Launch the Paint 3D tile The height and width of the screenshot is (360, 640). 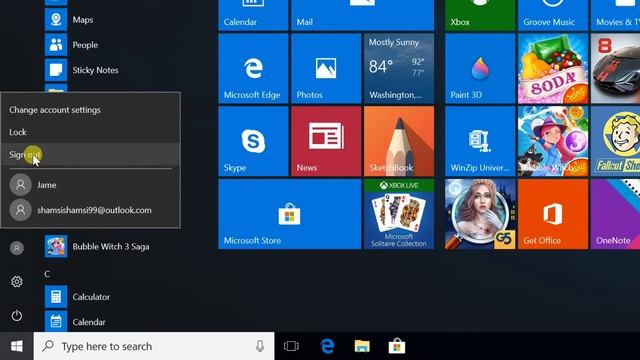(480, 68)
